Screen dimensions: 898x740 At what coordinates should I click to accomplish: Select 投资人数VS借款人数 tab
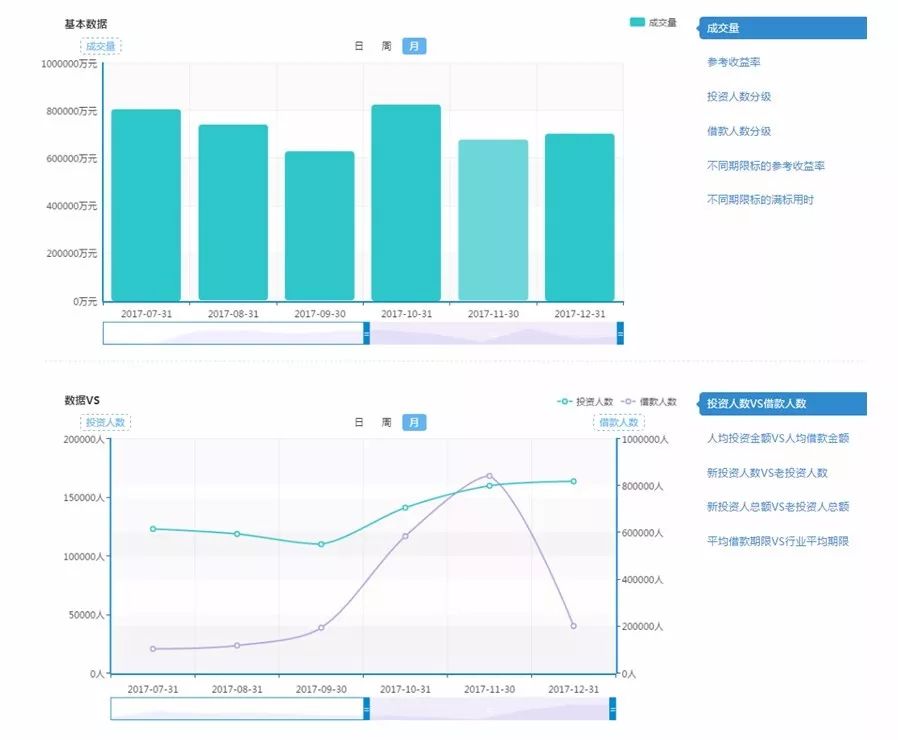(x=782, y=403)
